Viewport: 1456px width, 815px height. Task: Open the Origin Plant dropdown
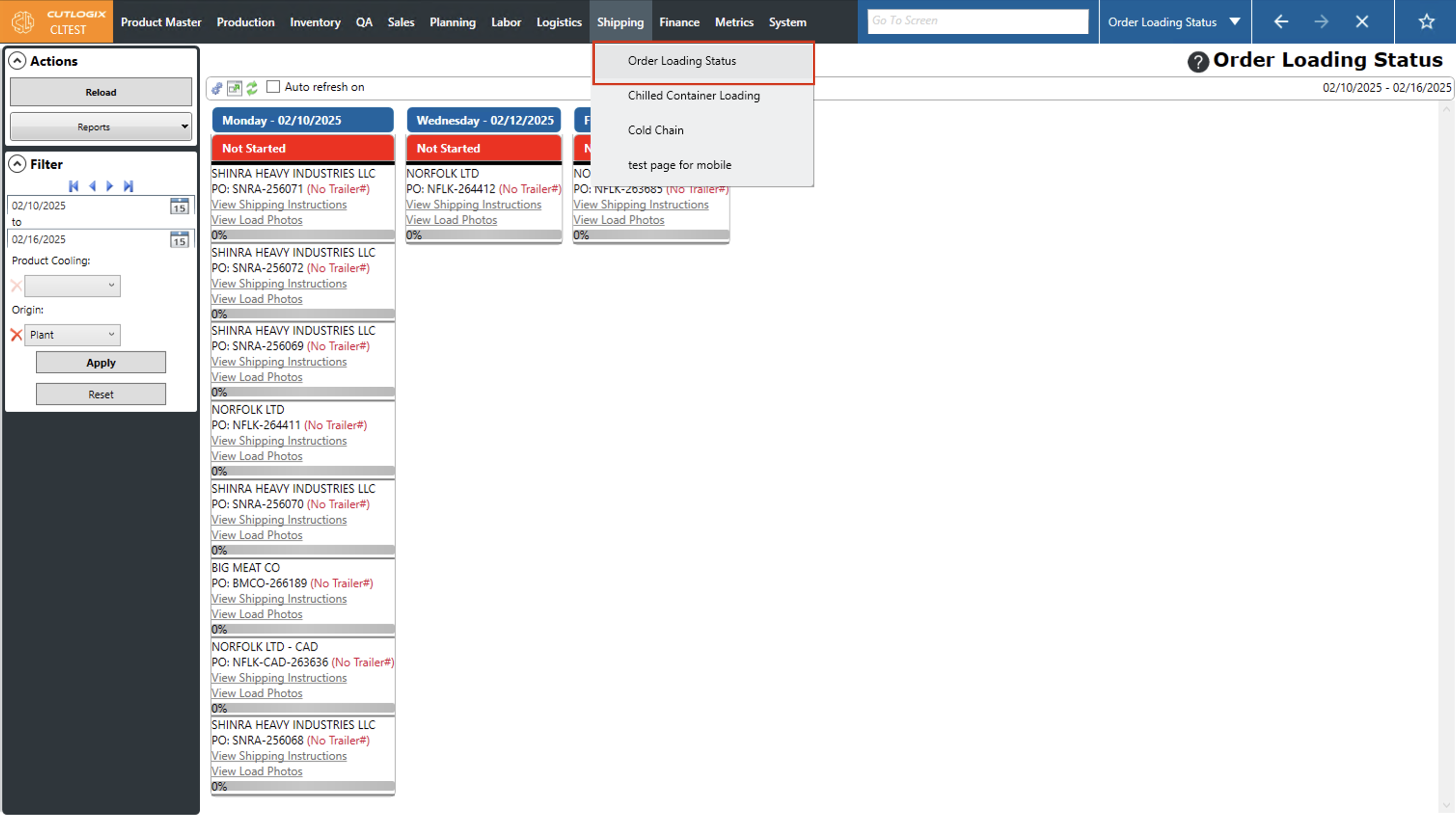72,335
